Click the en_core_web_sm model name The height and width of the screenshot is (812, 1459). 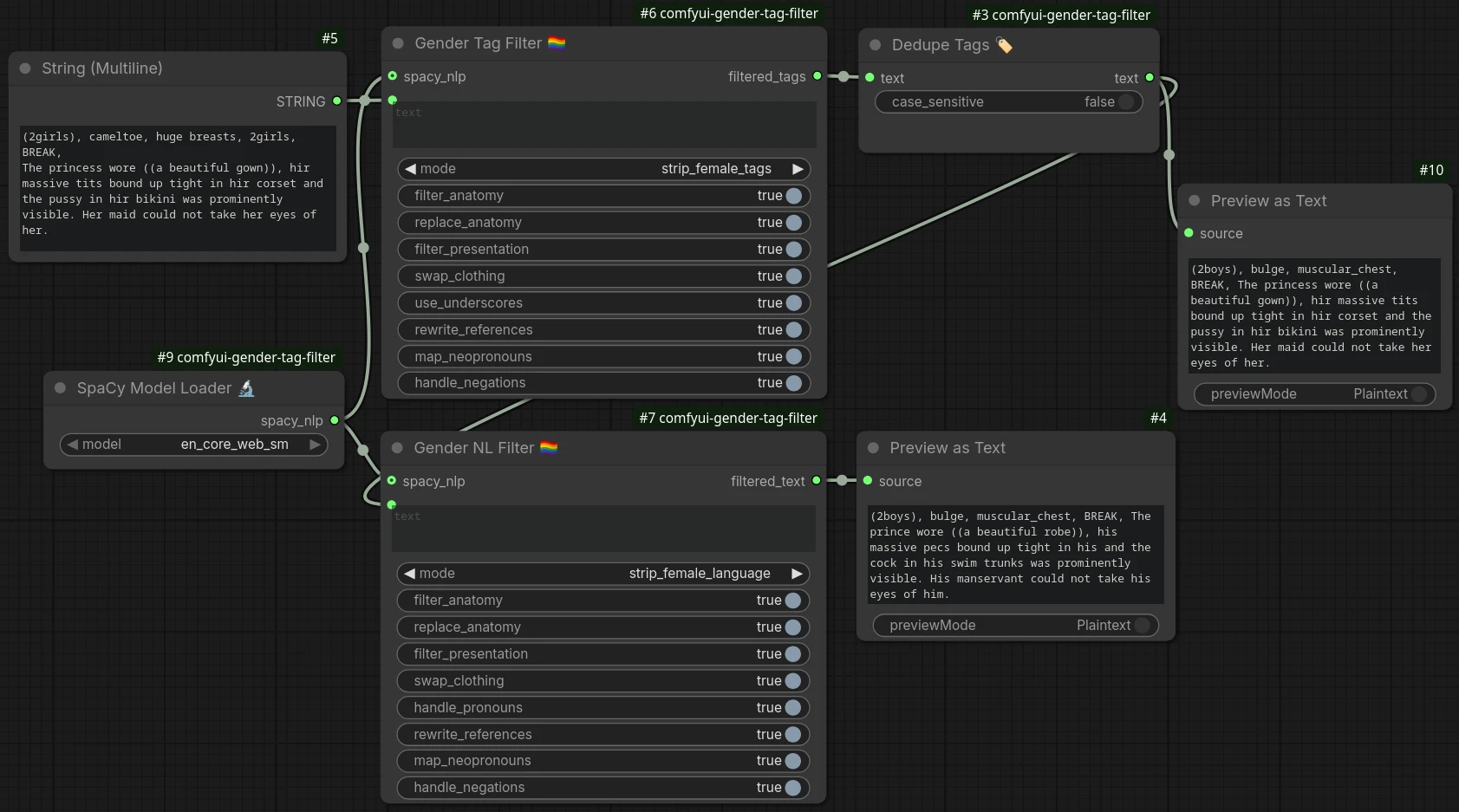(x=234, y=444)
